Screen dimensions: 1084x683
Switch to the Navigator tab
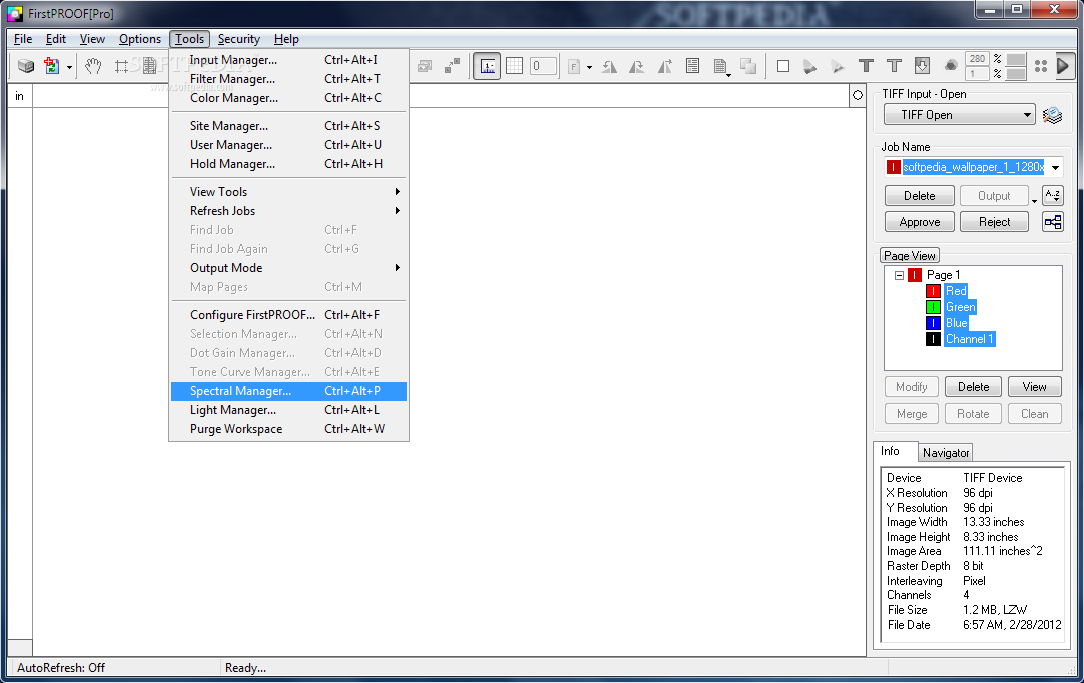tap(946, 453)
